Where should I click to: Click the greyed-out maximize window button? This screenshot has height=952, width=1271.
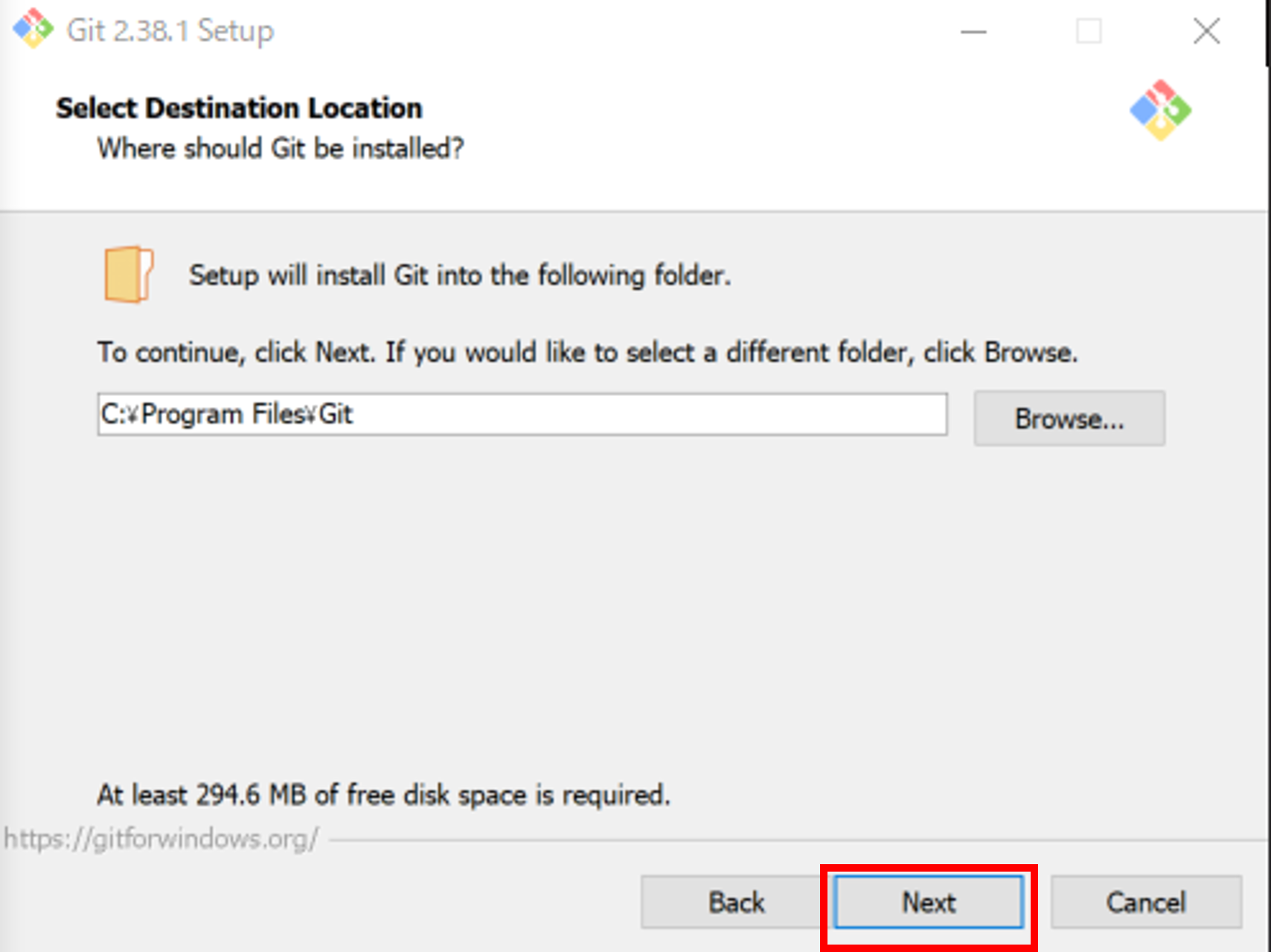[x=1088, y=31]
